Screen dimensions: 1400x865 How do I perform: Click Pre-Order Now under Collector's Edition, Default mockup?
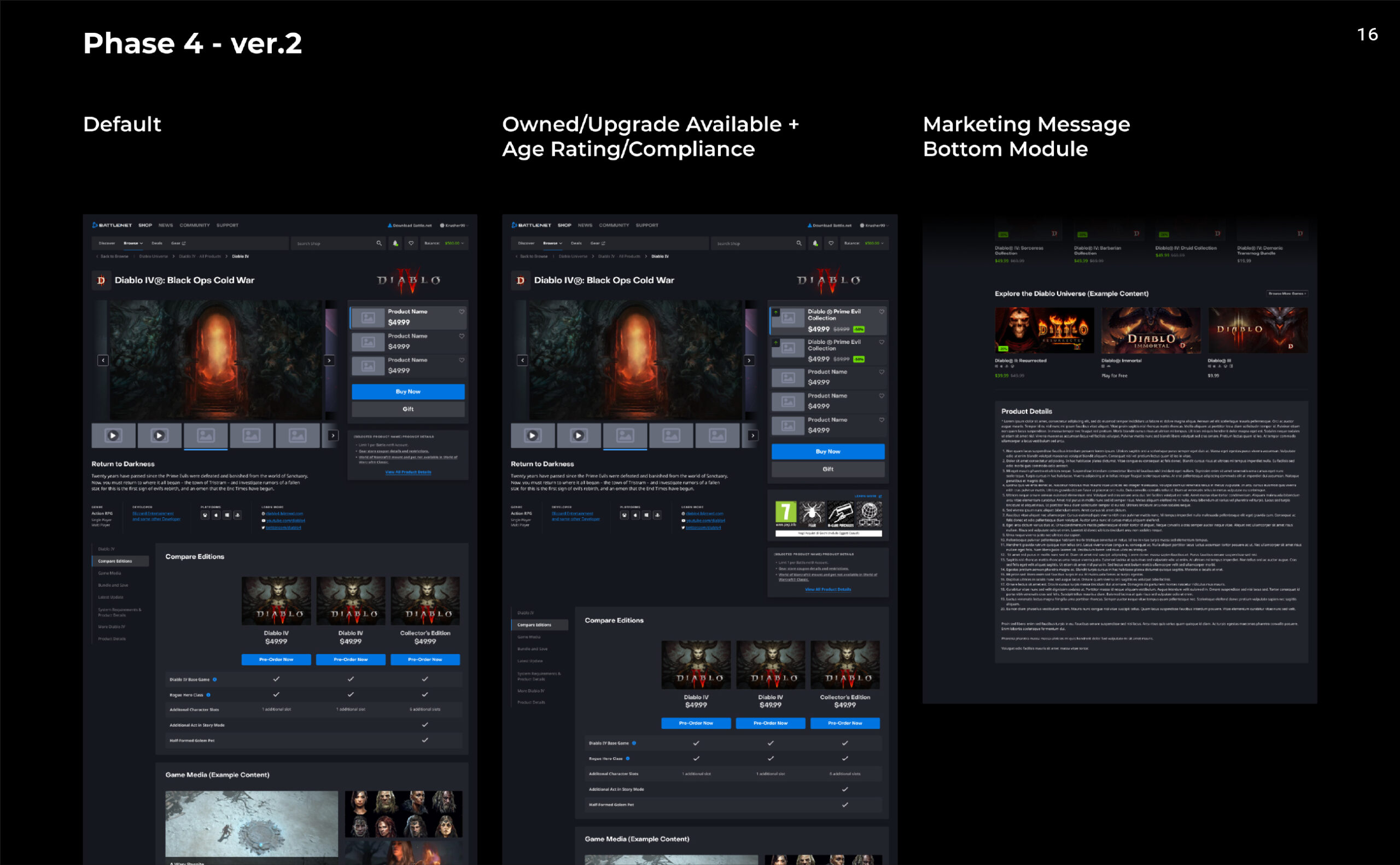[x=425, y=659]
